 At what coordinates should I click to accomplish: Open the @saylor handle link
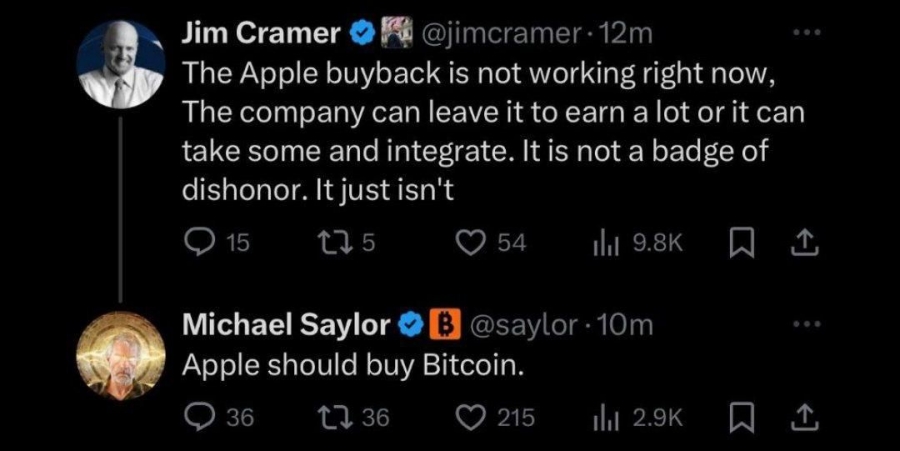click(x=523, y=326)
